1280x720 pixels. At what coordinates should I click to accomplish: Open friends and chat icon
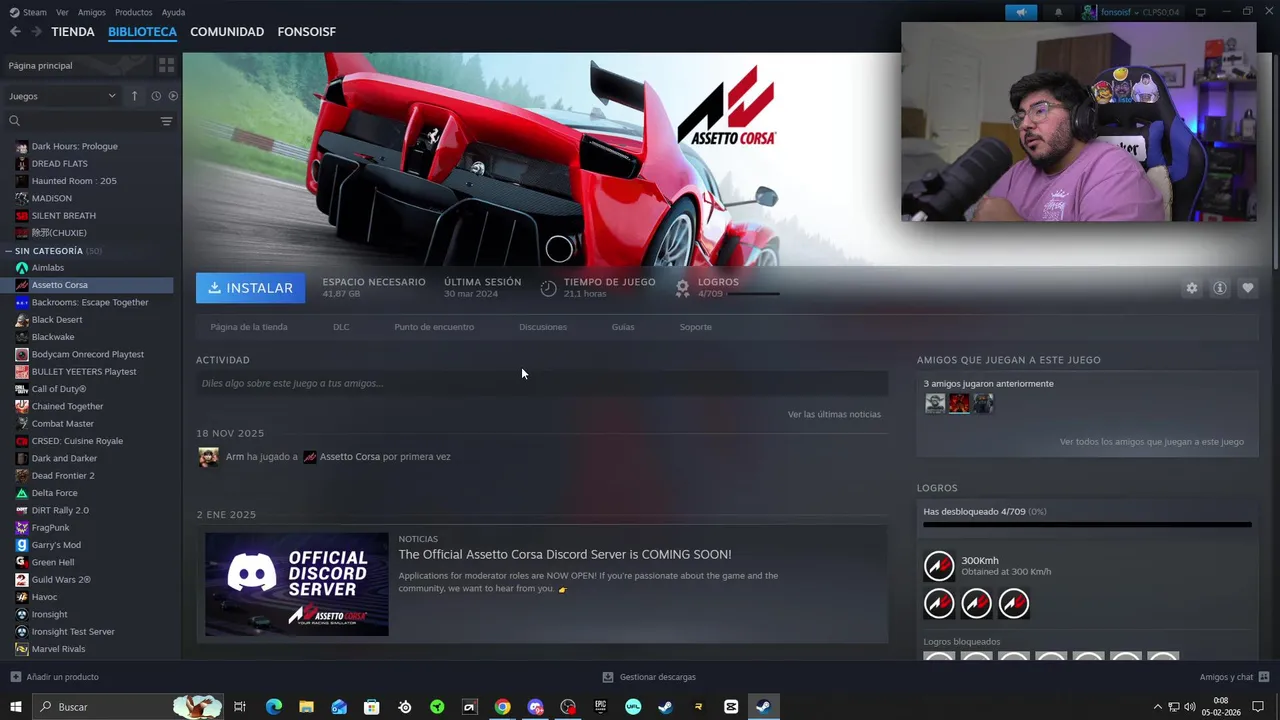point(1264,677)
